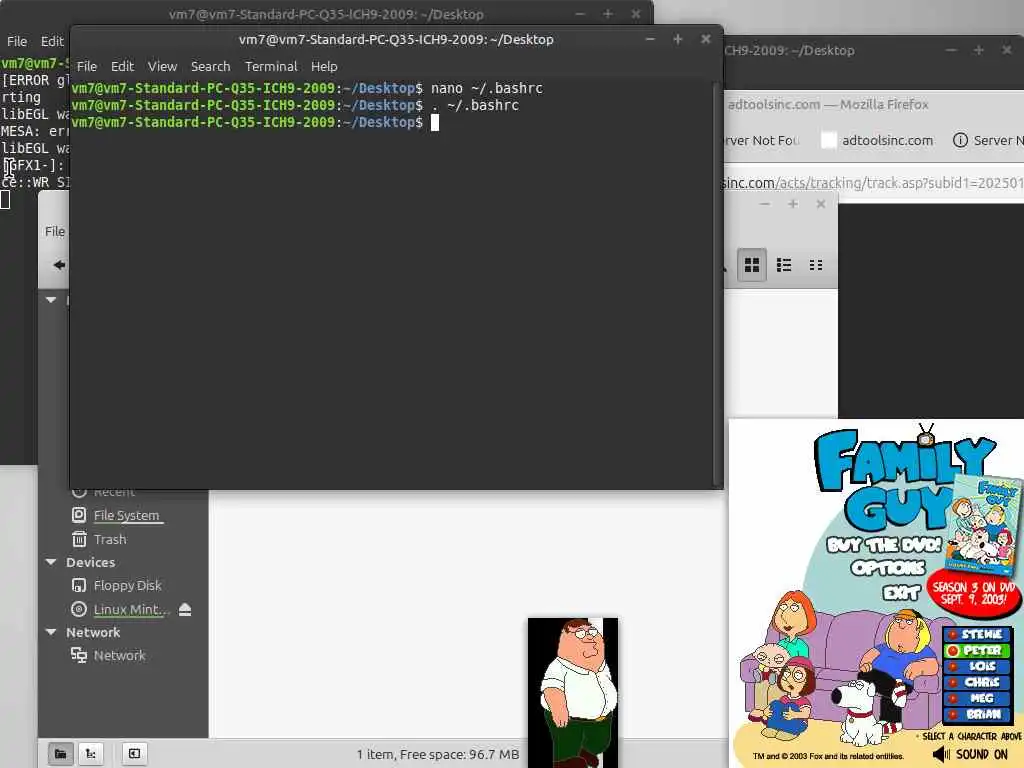Click the Trash bin icon in sidebar
Image resolution: width=1024 pixels, height=768 pixels.
click(79, 539)
